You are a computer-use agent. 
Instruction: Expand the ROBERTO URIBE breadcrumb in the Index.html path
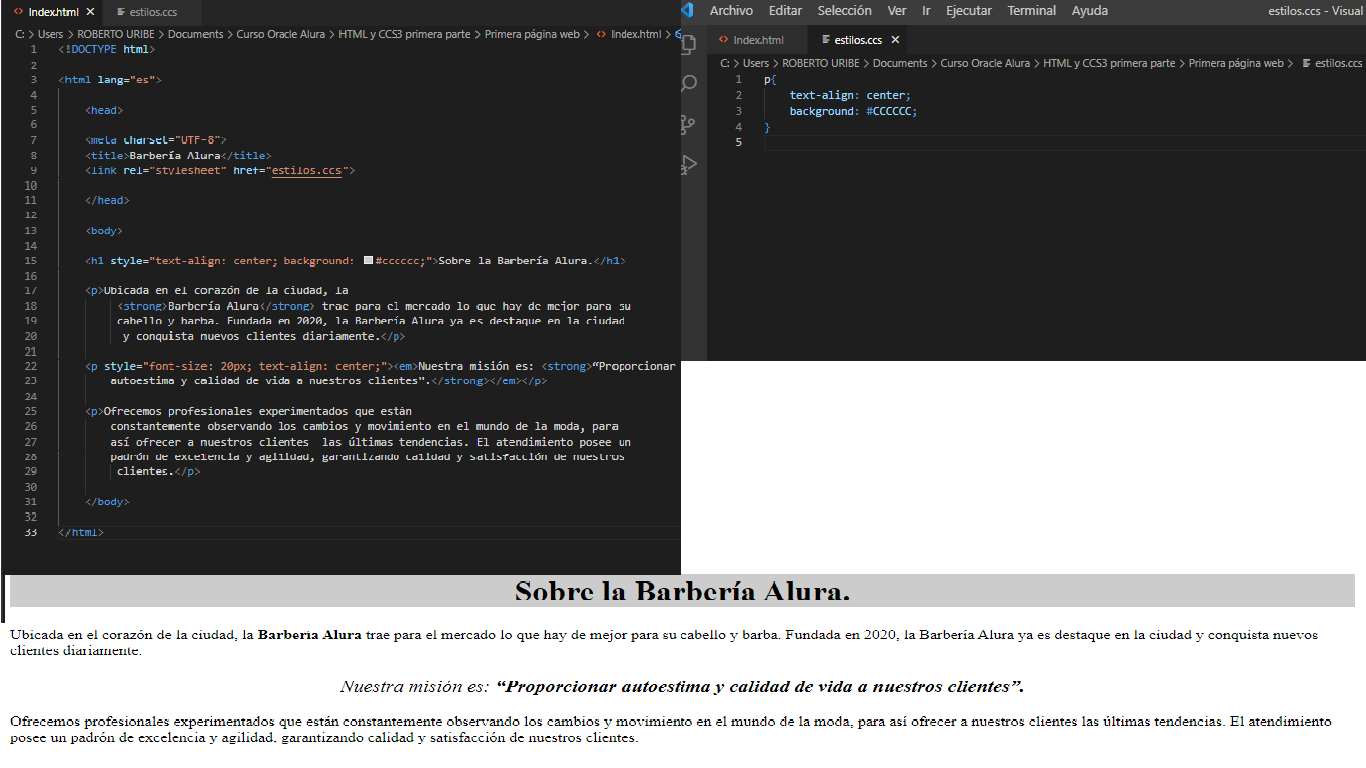116,34
